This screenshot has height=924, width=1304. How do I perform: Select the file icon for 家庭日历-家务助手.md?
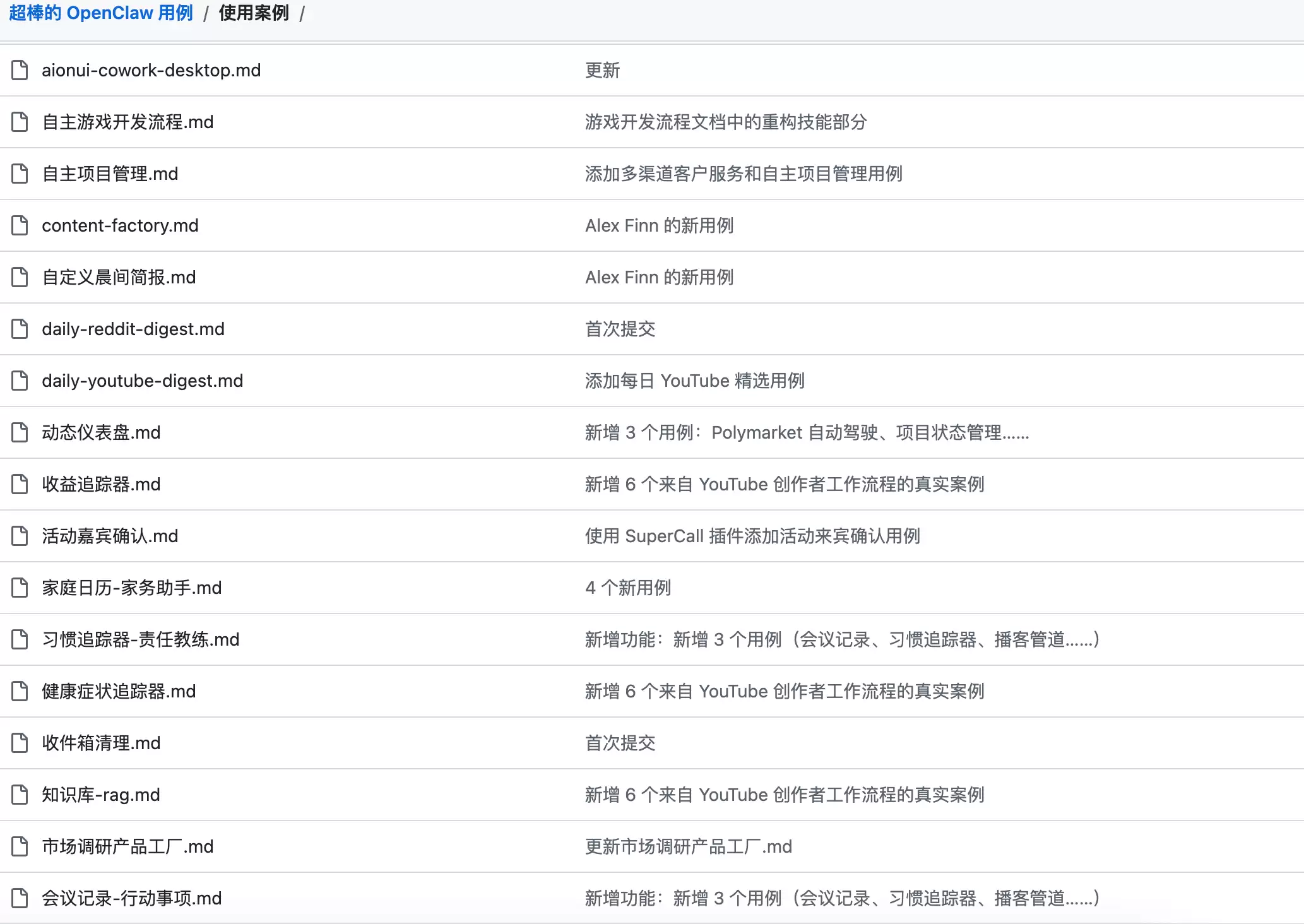(20, 588)
